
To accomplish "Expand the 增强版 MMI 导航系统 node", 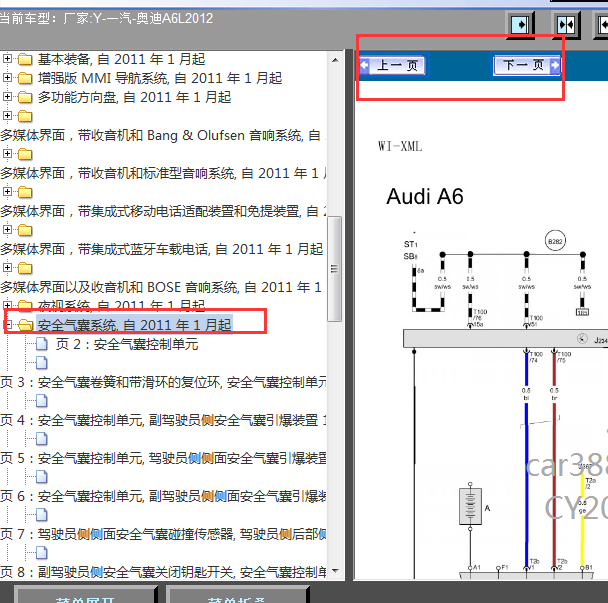I will click(x=7, y=78).
